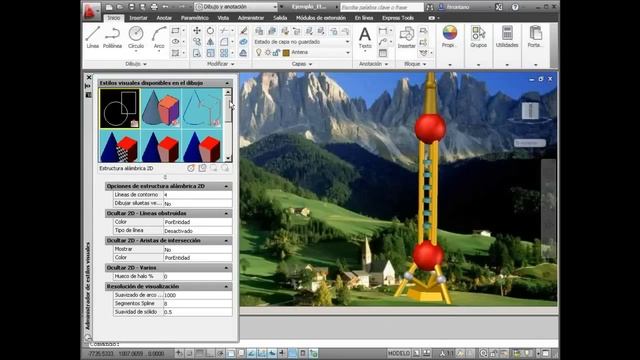
Task: Click the Erase tool in Modificar
Action: tap(243, 31)
